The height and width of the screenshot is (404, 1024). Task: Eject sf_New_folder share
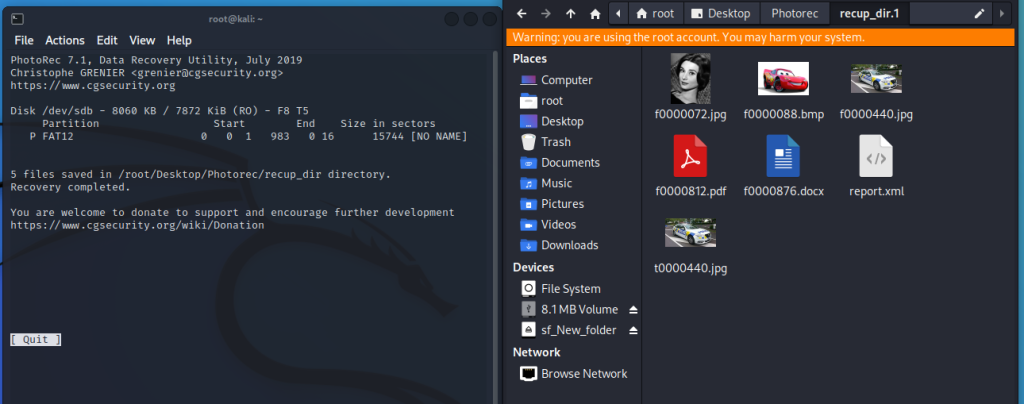(x=633, y=330)
